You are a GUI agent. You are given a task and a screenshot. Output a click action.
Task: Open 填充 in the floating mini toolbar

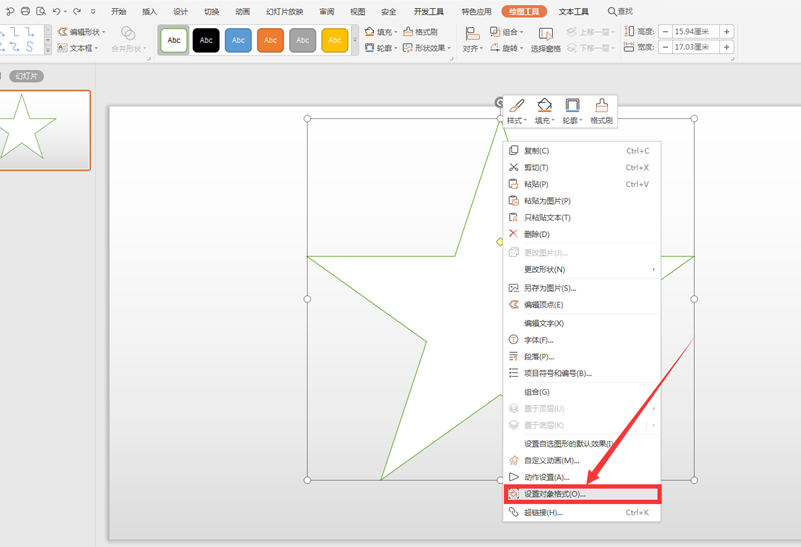545,111
